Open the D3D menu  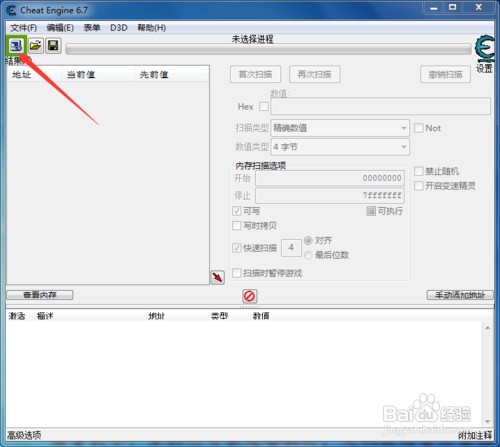coord(119,28)
